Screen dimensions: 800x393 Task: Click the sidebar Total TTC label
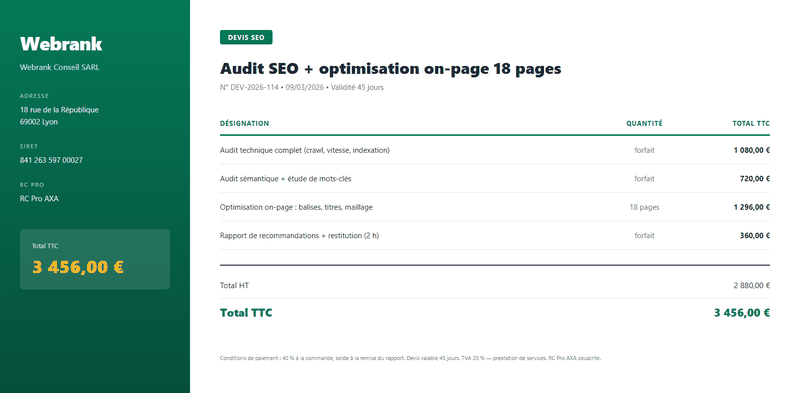[x=45, y=246]
